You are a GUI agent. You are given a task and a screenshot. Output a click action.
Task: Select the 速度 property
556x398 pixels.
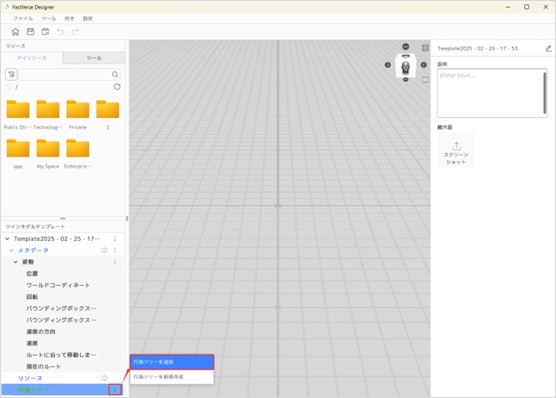coord(32,343)
